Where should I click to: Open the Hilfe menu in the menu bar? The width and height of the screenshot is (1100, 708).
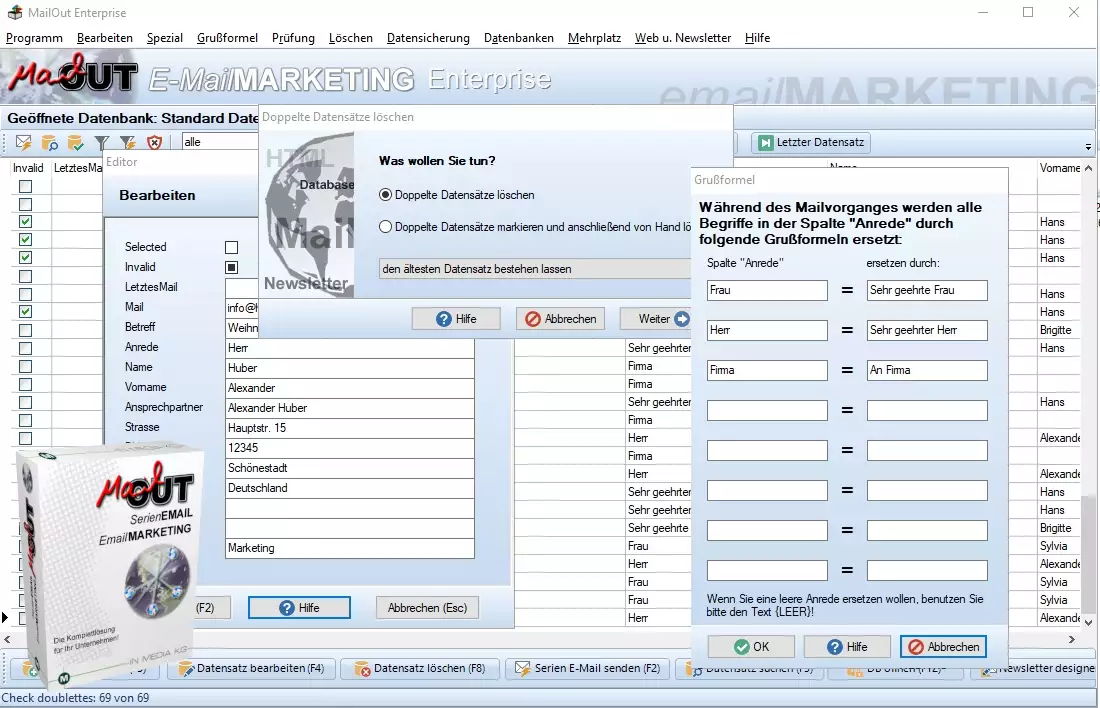(x=757, y=38)
